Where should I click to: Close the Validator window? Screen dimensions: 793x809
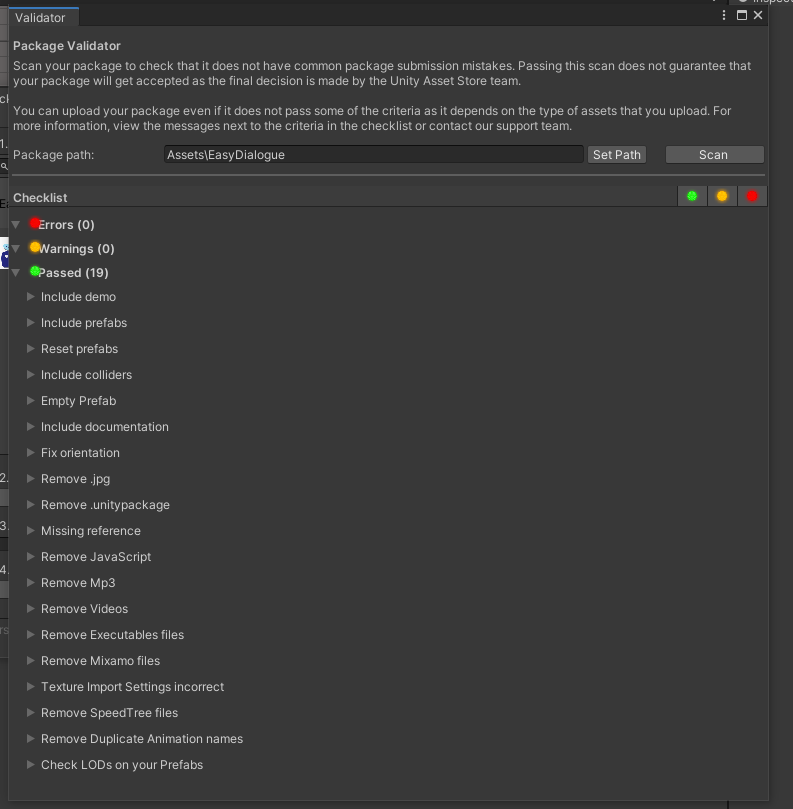coord(758,15)
